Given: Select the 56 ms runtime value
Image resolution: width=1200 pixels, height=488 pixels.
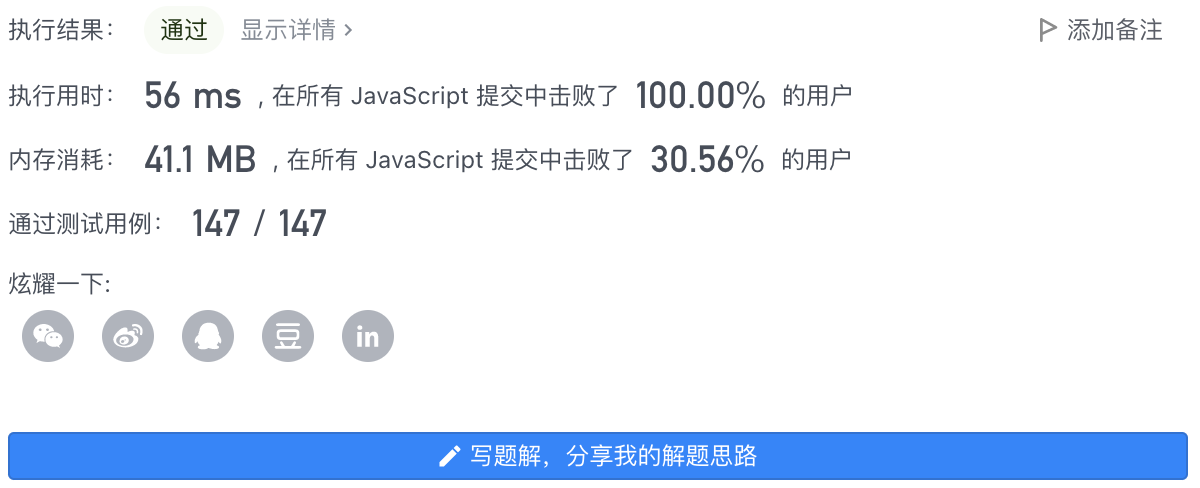Looking at the screenshot, I should click(193, 96).
